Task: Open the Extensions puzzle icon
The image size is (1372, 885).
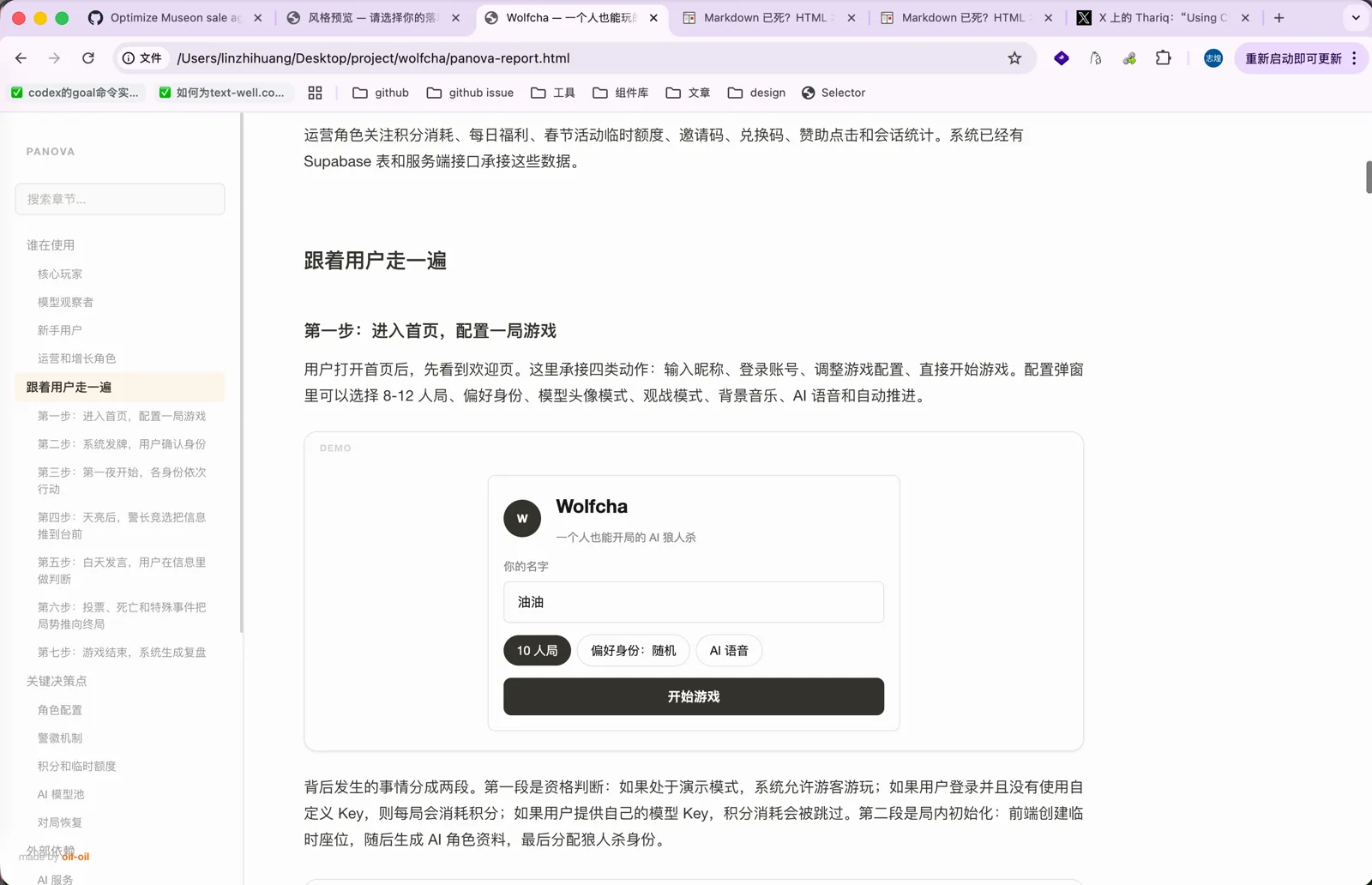Action: [1163, 58]
